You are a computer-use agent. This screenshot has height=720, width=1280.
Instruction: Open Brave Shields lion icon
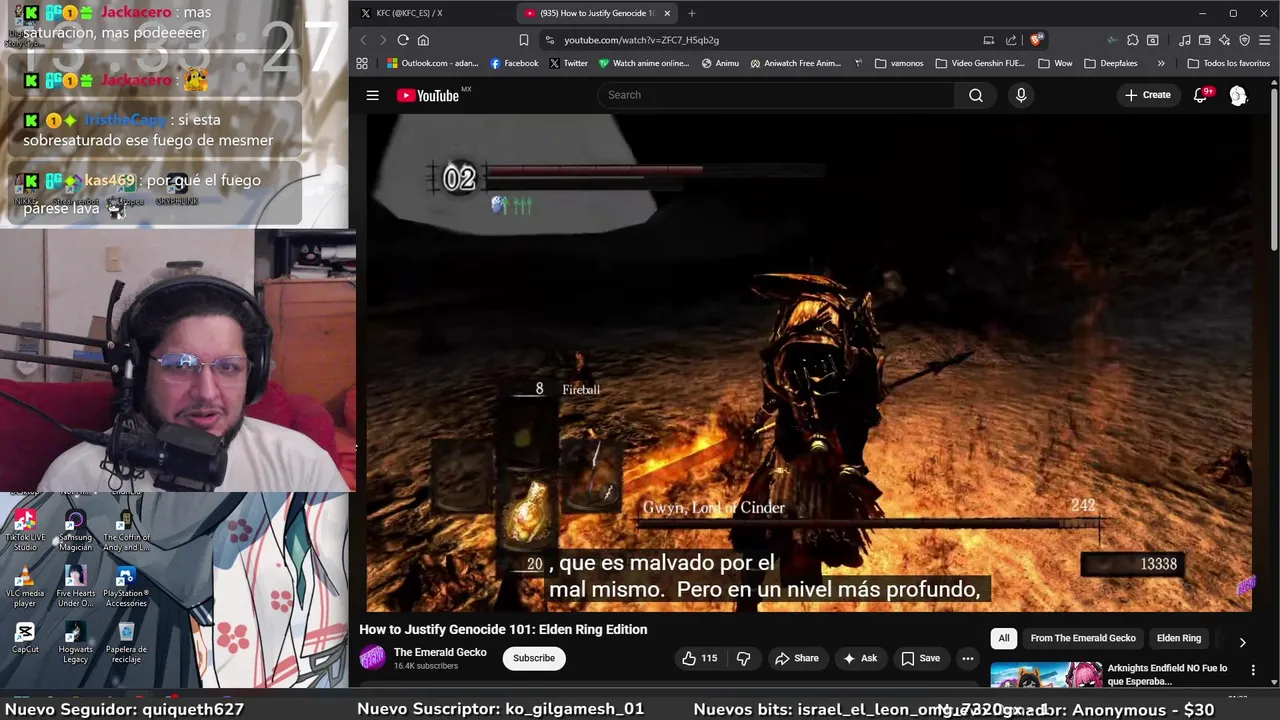point(1037,40)
